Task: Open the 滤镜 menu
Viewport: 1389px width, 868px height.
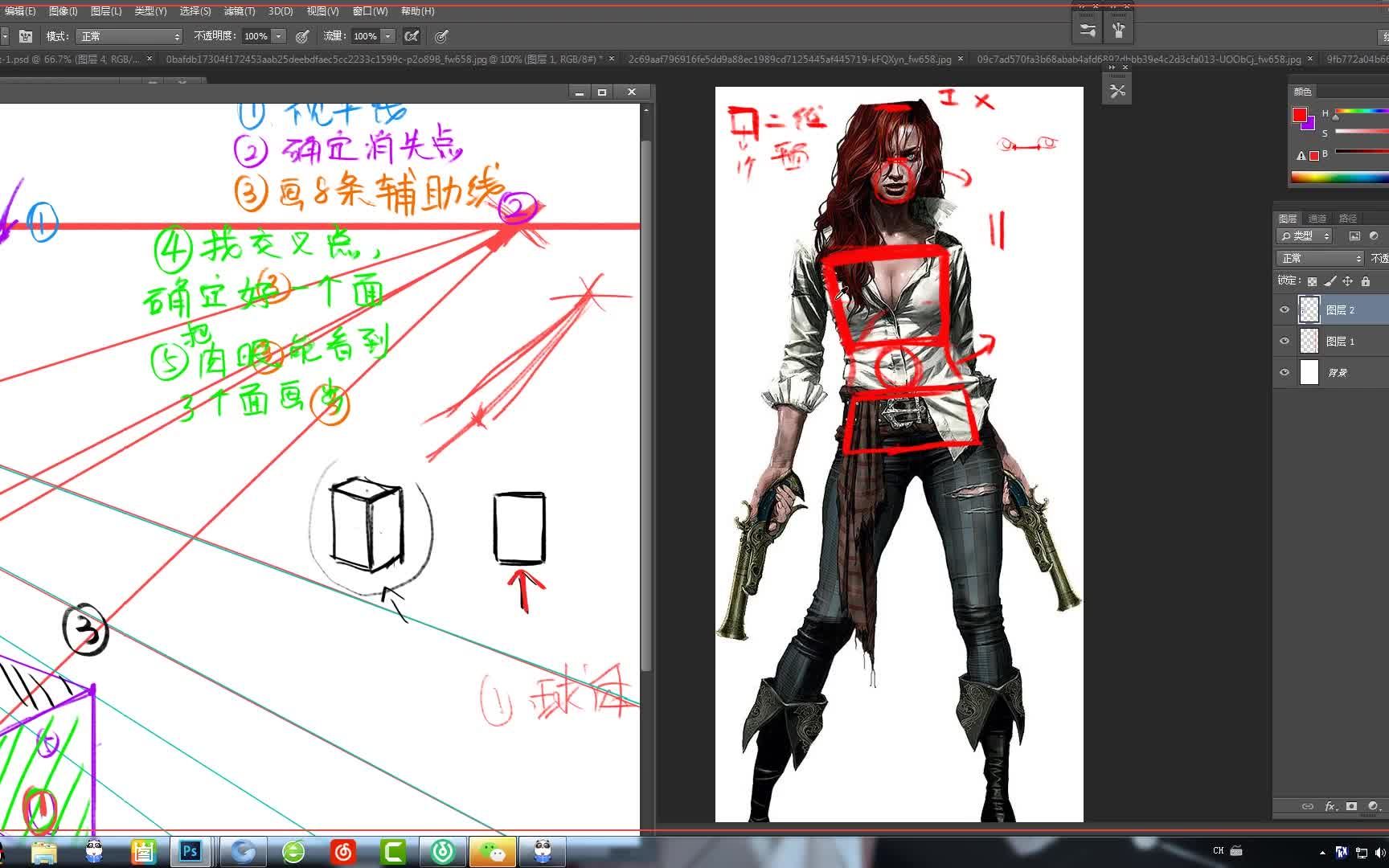Action: click(238, 11)
